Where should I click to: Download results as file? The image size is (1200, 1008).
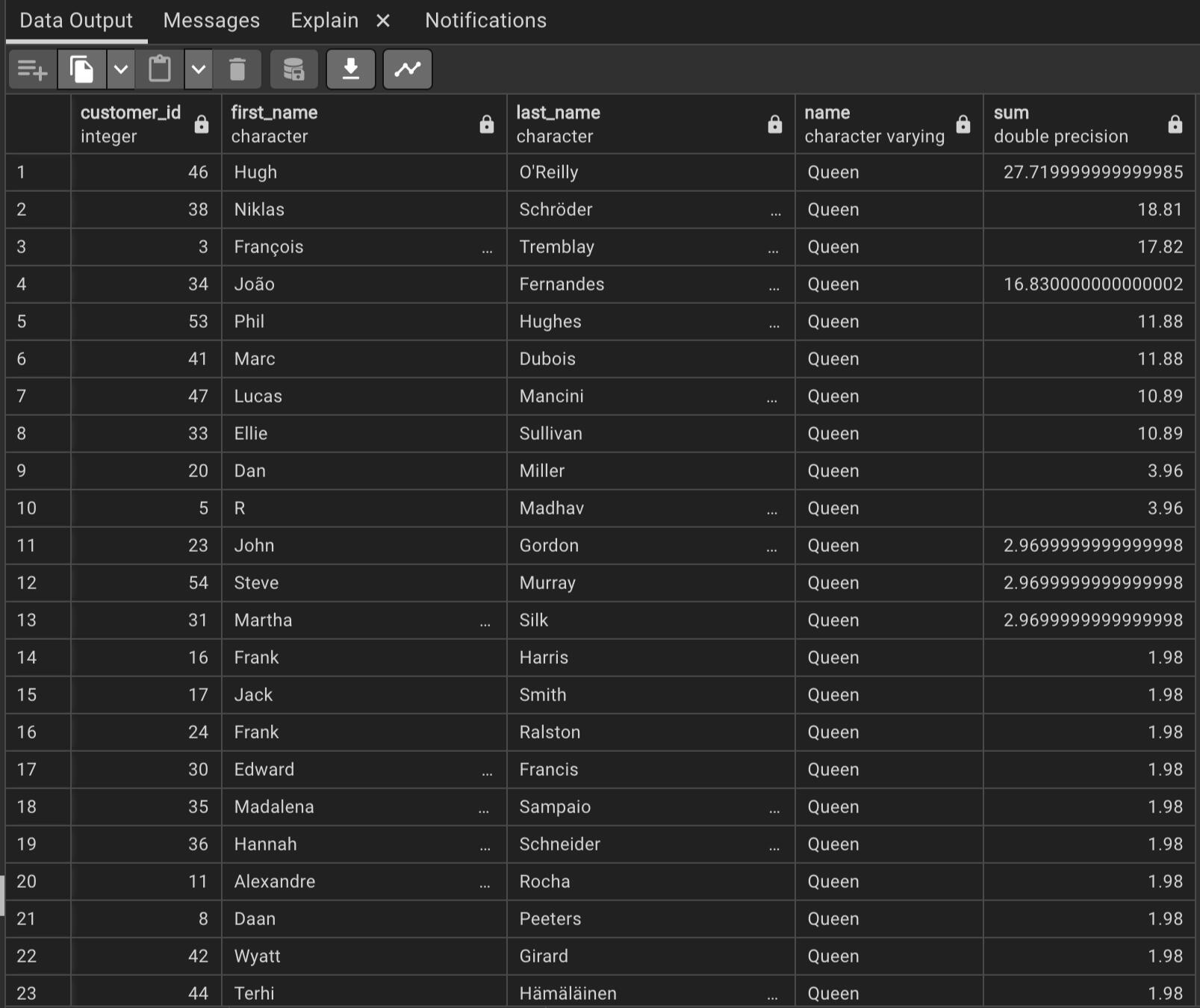(350, 70)
